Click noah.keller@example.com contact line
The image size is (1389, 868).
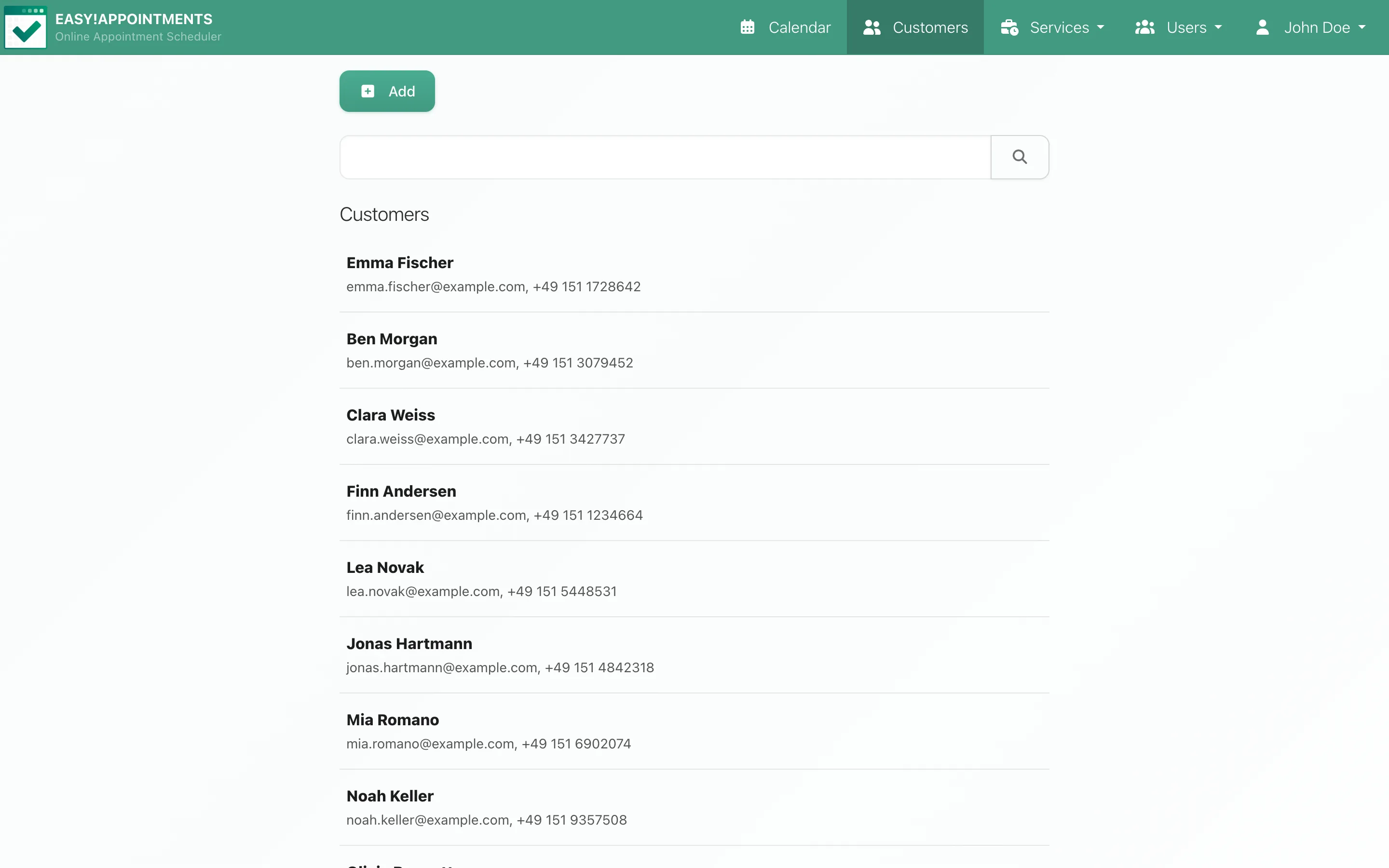[486, 820]
